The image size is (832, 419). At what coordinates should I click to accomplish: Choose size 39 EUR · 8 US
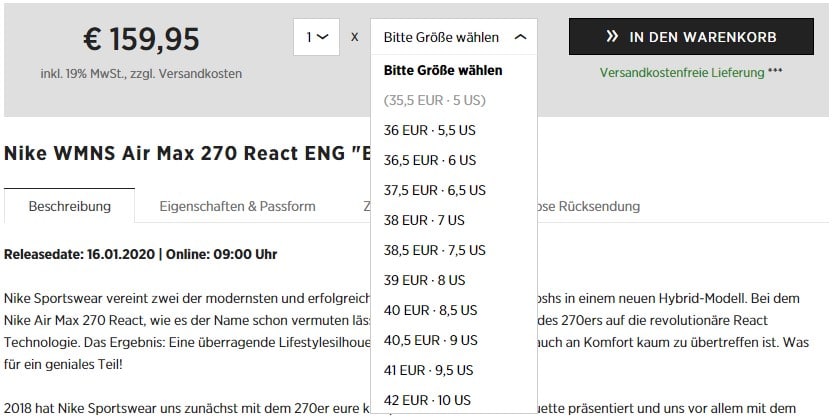[x=425, y=280]
